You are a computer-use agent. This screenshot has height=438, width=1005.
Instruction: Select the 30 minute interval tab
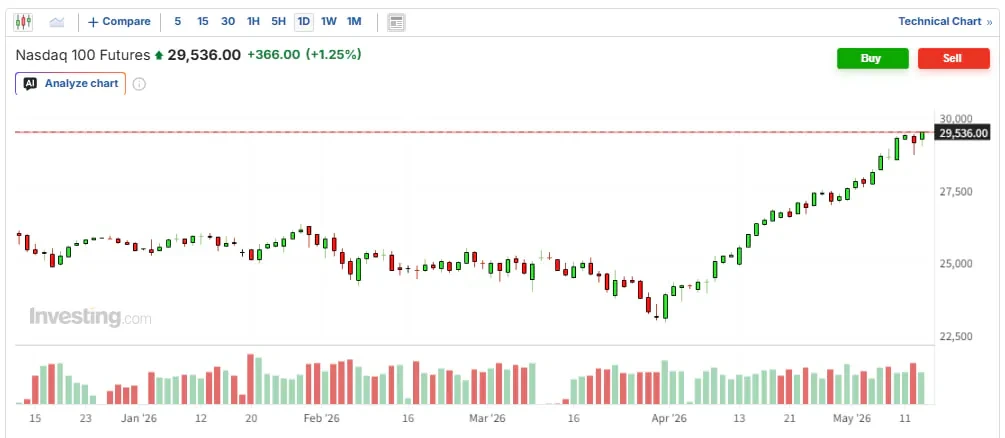click(228, 22)
